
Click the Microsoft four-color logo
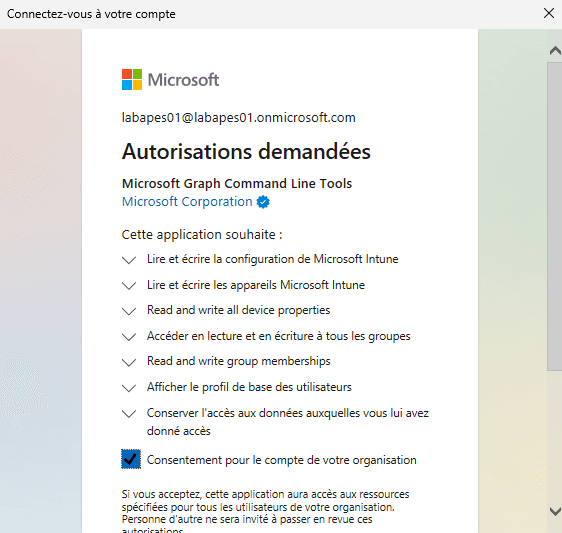click(132, 79)
